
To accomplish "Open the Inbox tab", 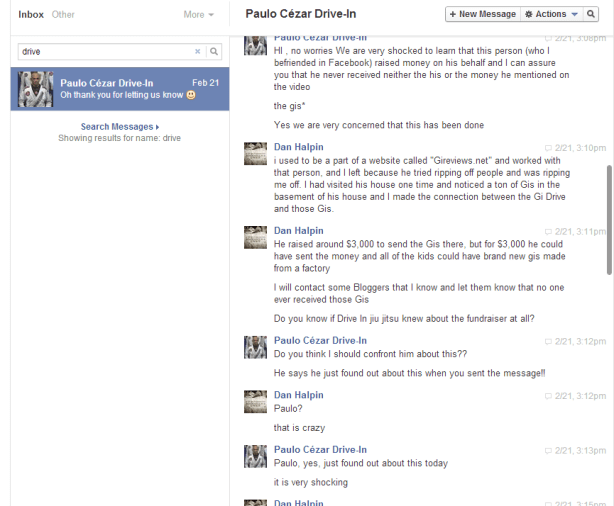I will 31,15.
